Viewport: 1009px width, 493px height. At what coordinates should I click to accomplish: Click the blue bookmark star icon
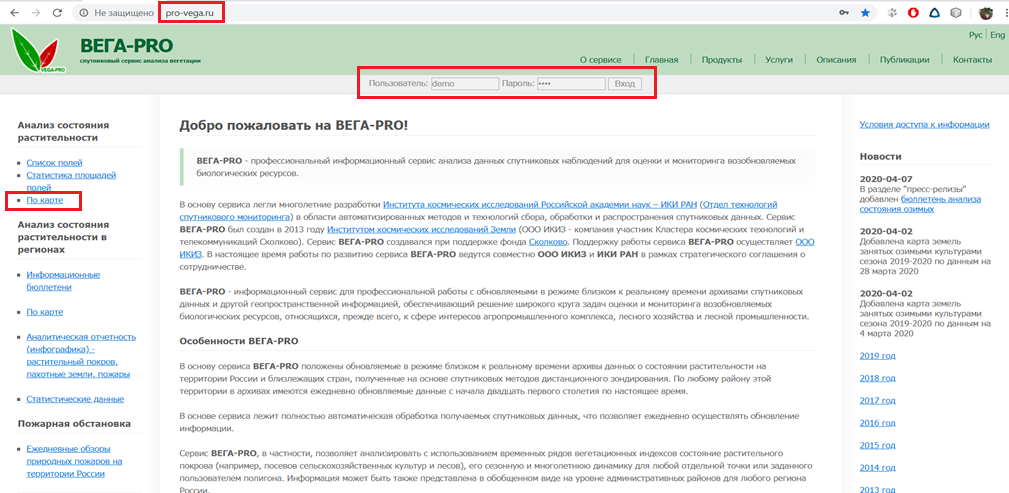(x=865, y=13)
